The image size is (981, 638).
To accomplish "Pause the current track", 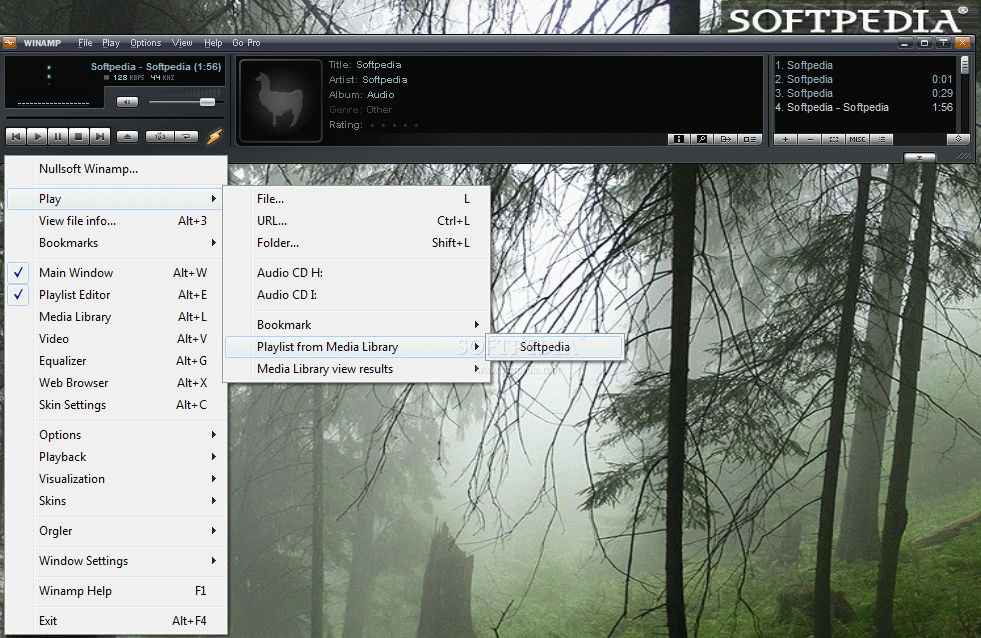I will (58, 136).
